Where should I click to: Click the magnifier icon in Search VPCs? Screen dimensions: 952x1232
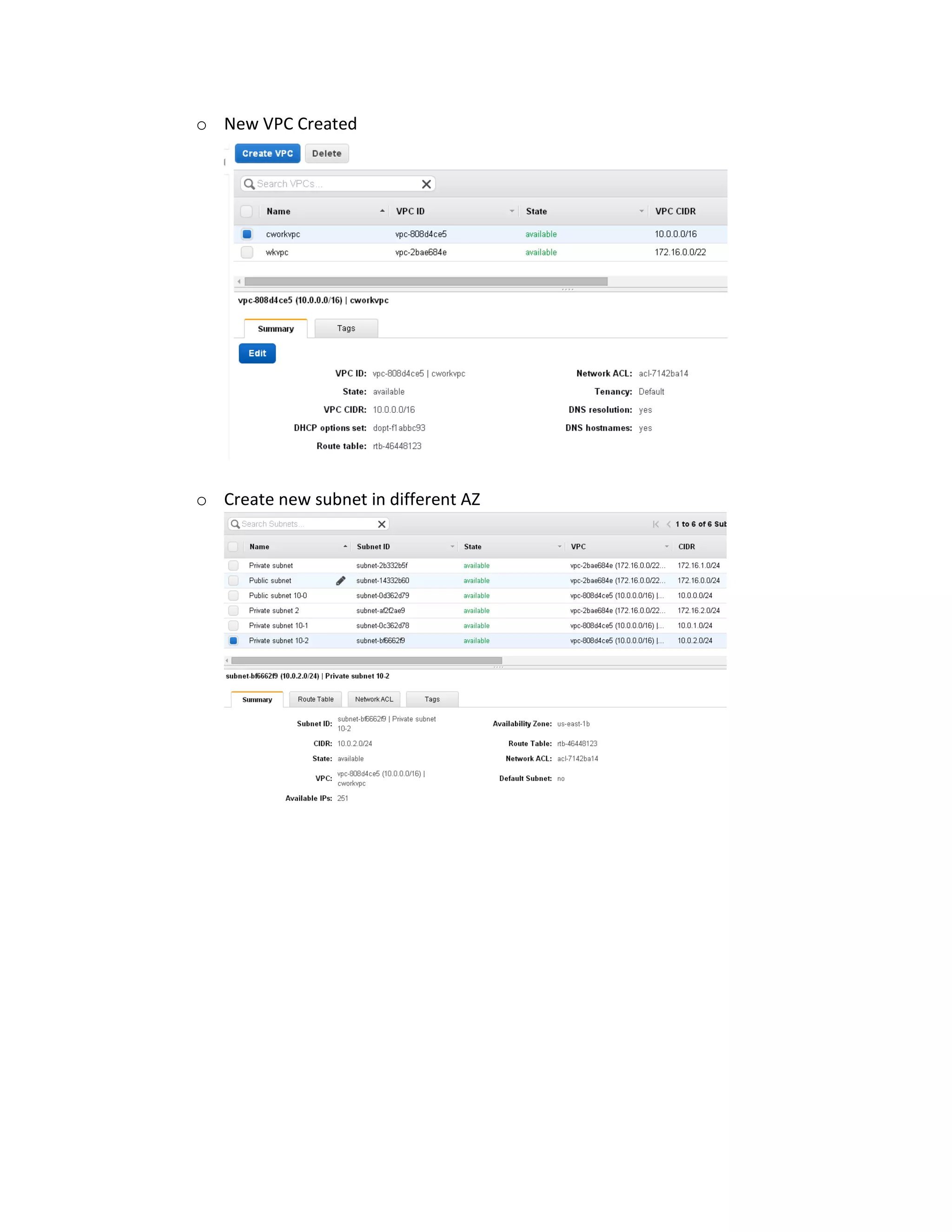click(249, 184)
